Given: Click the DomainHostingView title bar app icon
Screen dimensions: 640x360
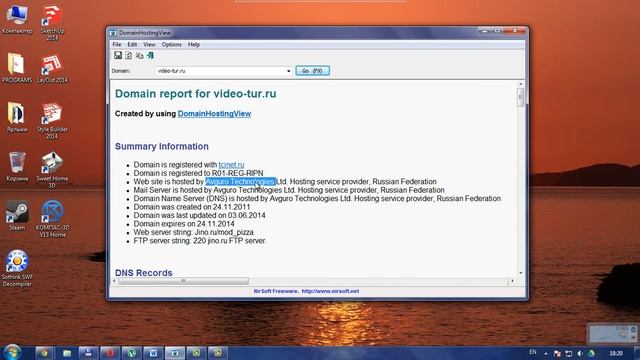Looking at the screenshot, I should [x=113, y=33].
